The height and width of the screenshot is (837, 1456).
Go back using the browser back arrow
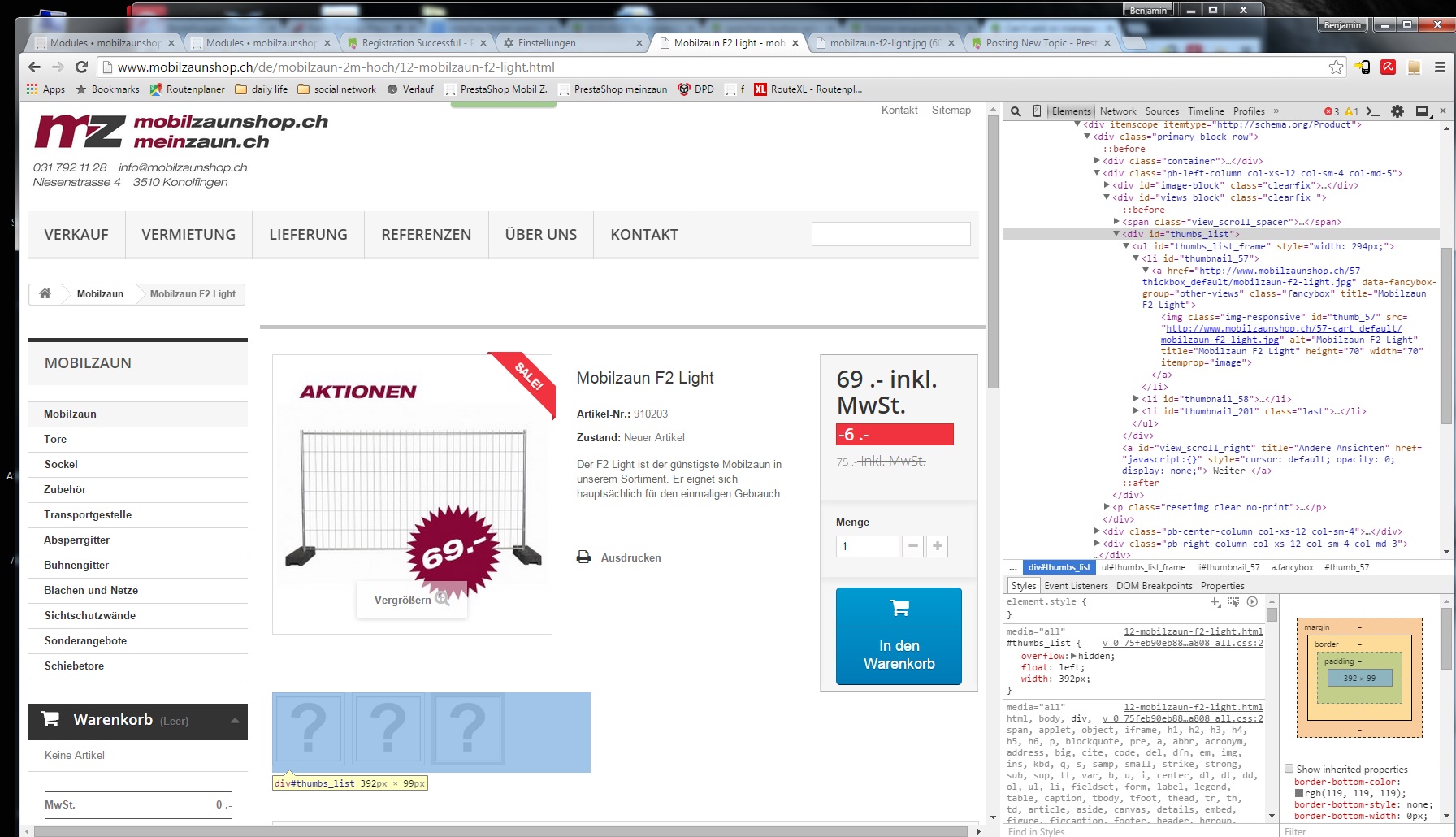point(34,67)
